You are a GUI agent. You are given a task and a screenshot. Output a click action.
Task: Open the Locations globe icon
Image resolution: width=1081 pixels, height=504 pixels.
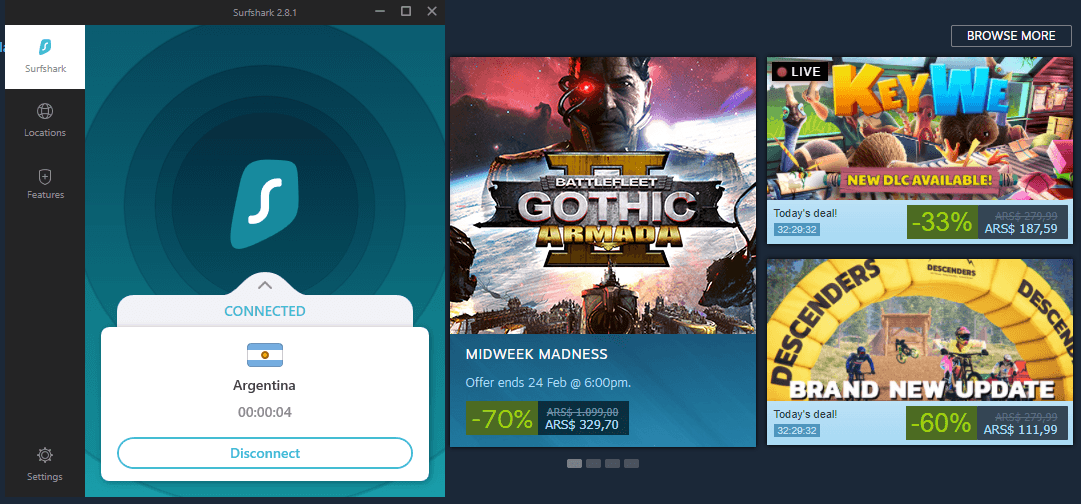coord(45,111)
